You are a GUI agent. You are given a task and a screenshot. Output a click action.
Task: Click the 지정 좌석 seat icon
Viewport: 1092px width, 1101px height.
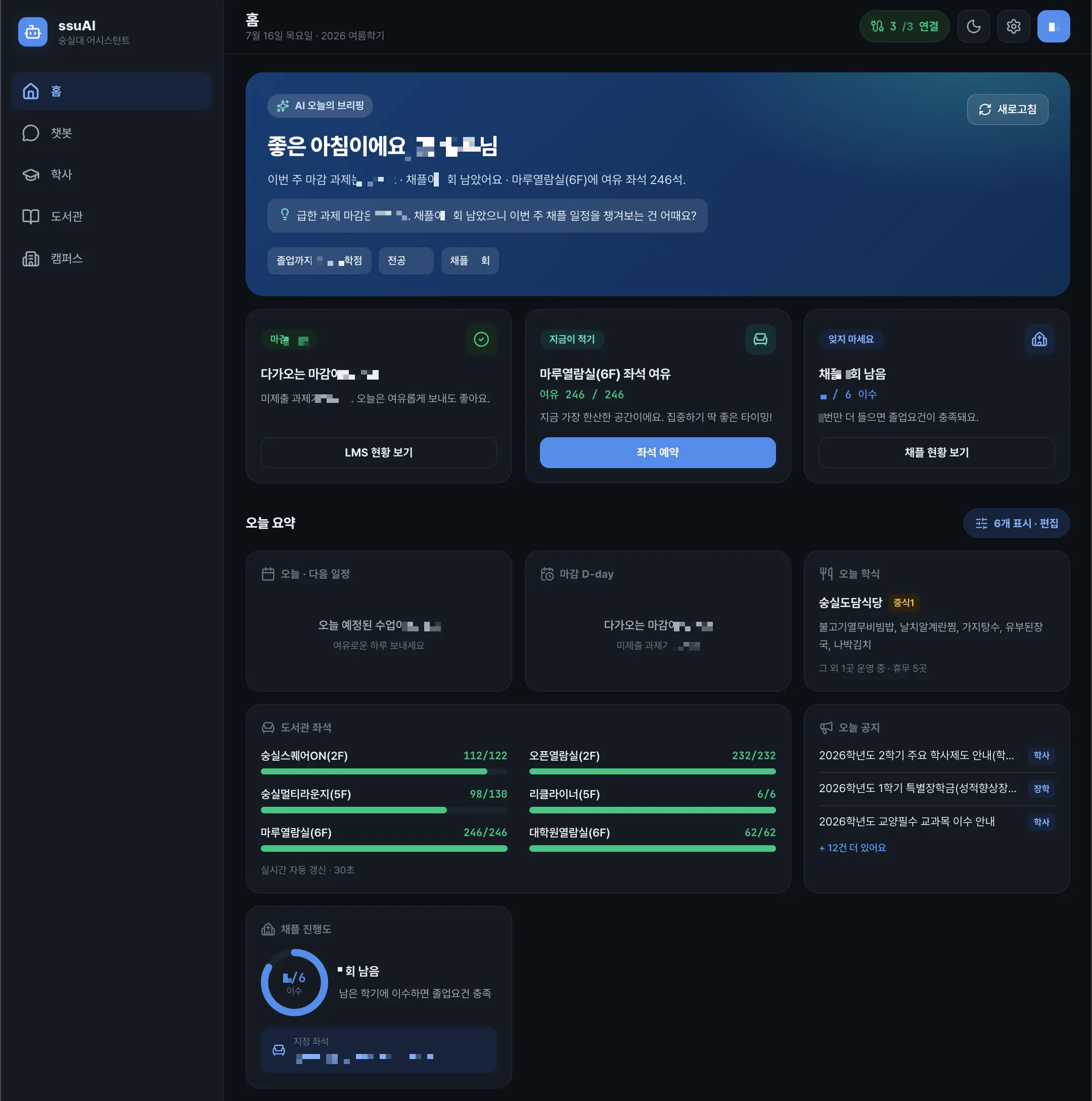coord(279,1050)
